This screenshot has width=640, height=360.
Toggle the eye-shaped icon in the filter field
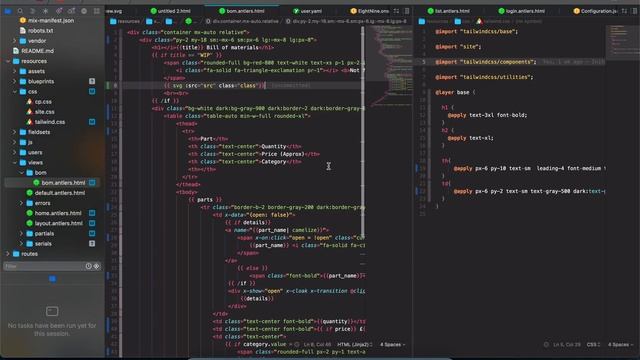pos(97,266)
